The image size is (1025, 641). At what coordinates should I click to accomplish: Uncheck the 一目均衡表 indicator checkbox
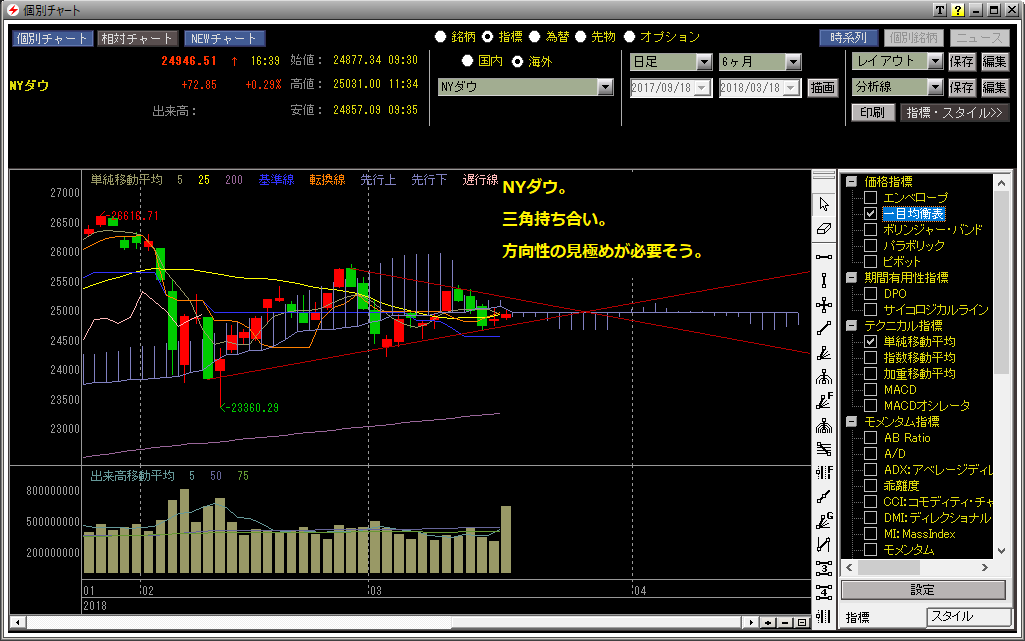[x=870, y=214]
